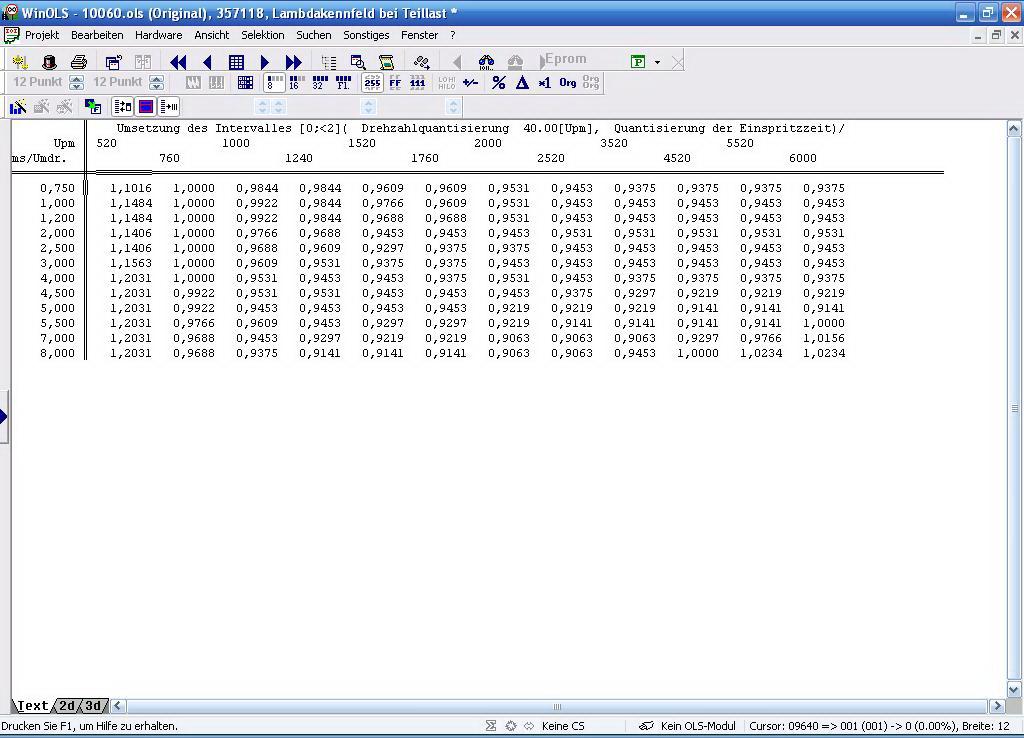1024x738 pixels.
Task: Select the cell with value 1,1016
Action: [x=131, y=188]
